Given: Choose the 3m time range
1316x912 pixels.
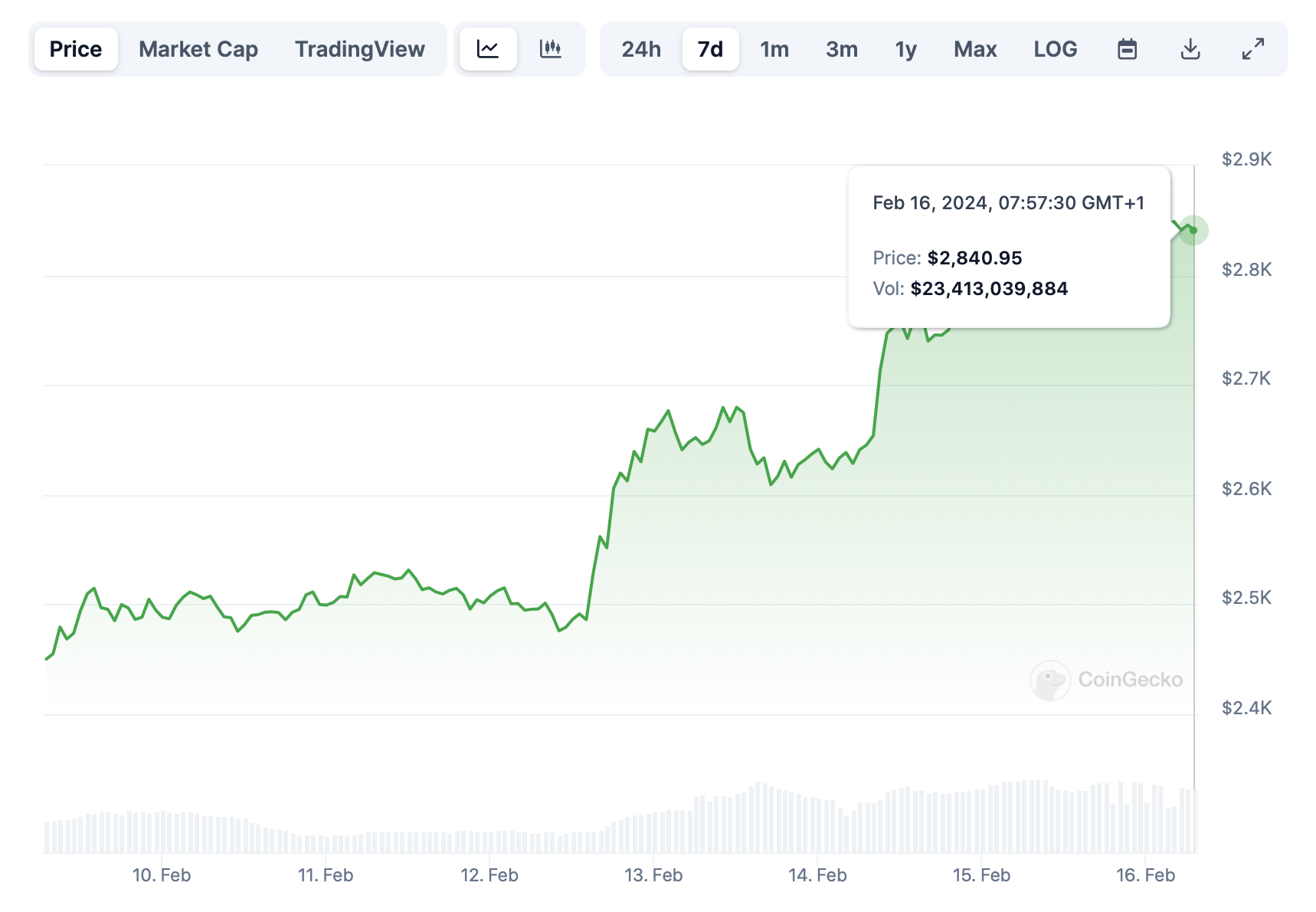Looking at the screenshot, I should coord(842,49).
